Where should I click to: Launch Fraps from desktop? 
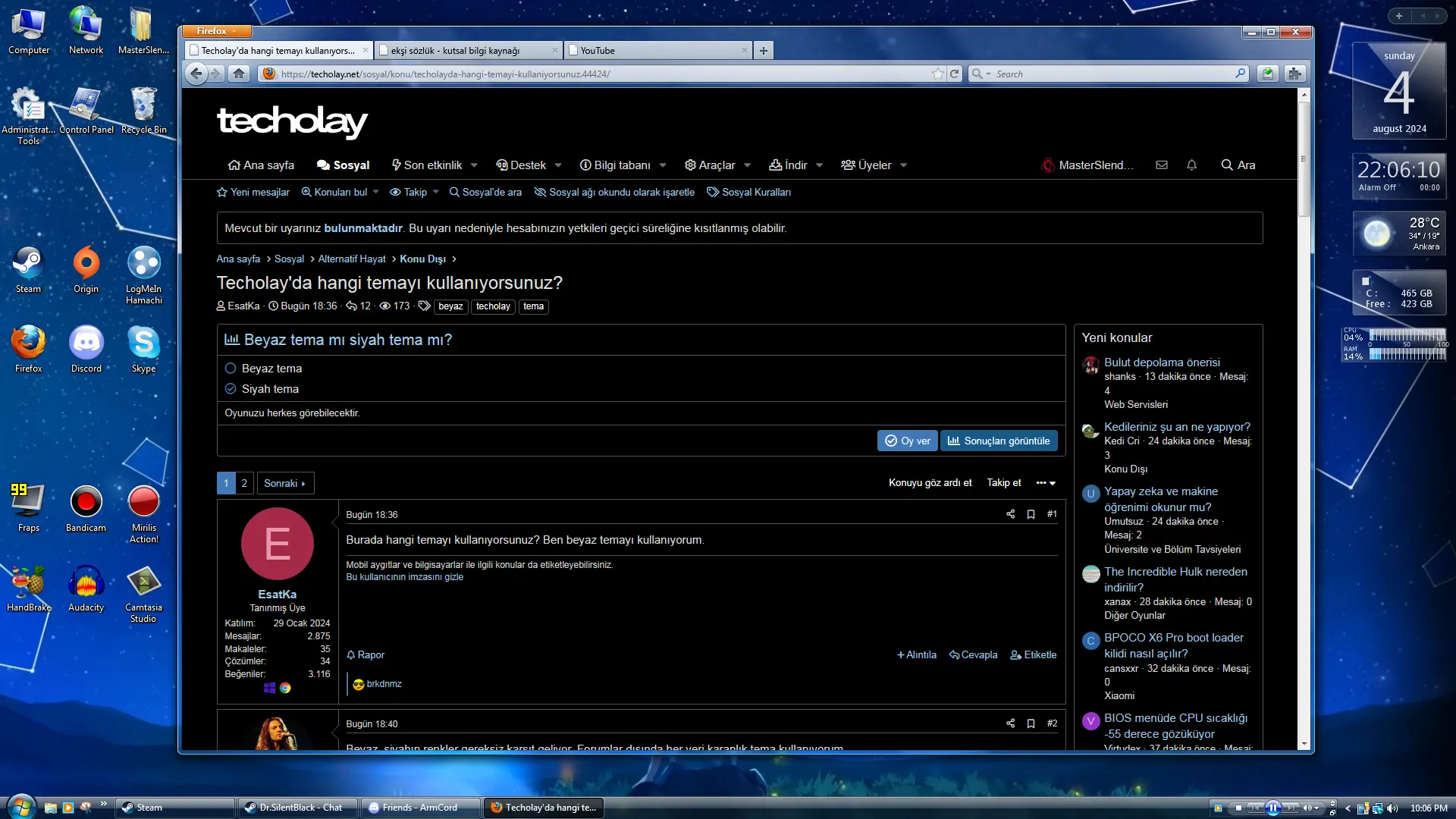pos(28,508)
